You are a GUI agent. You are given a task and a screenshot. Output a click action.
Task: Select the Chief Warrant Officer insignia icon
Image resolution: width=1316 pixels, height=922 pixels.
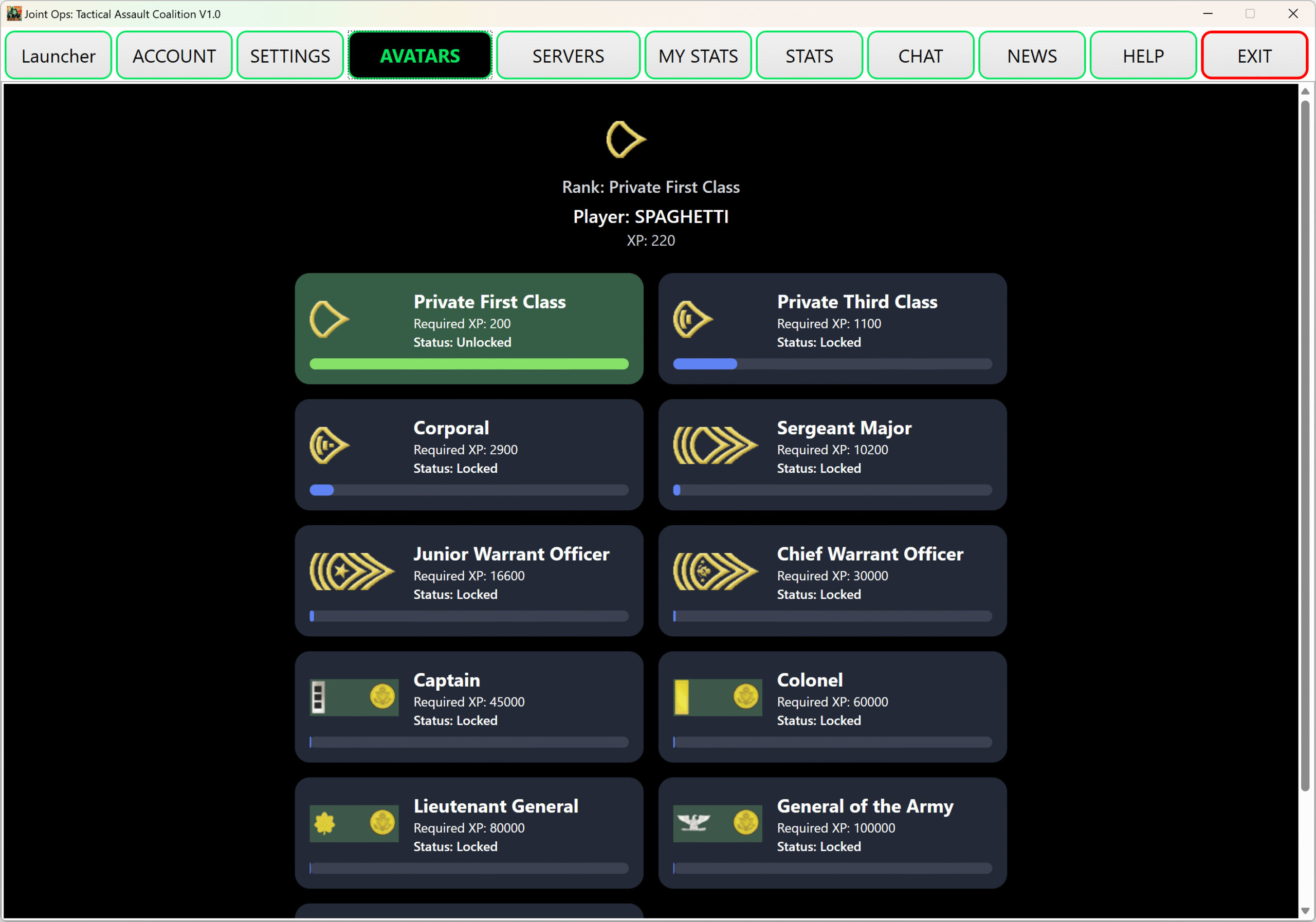[715, 571]
